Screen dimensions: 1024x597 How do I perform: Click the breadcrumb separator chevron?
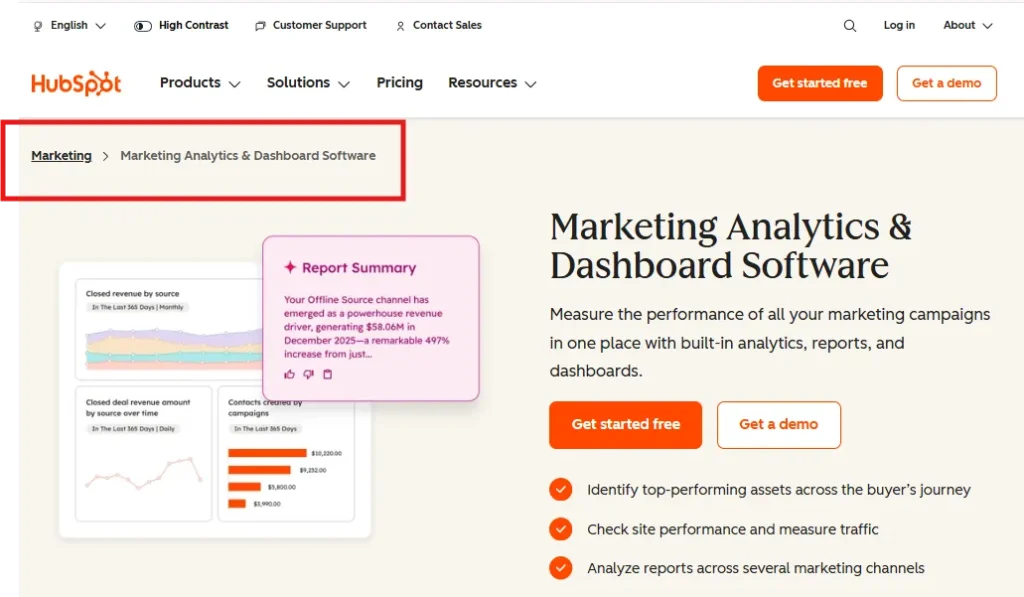click(x=105, y=156)
